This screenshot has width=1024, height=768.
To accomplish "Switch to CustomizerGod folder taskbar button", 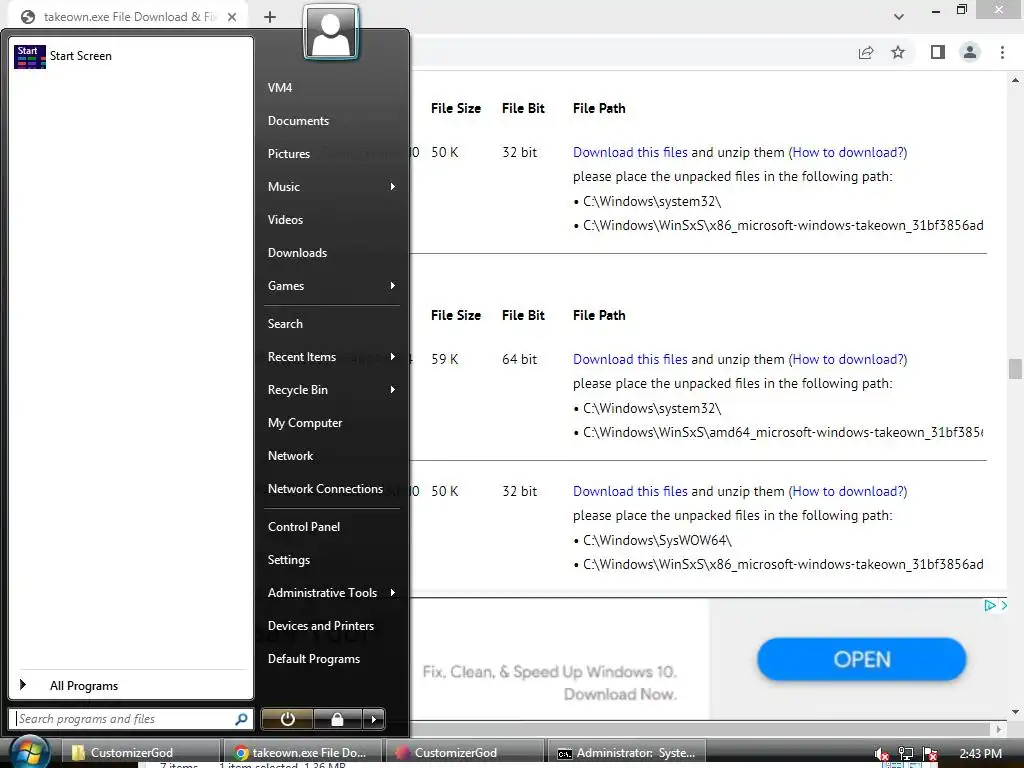I will click(142, 752).
